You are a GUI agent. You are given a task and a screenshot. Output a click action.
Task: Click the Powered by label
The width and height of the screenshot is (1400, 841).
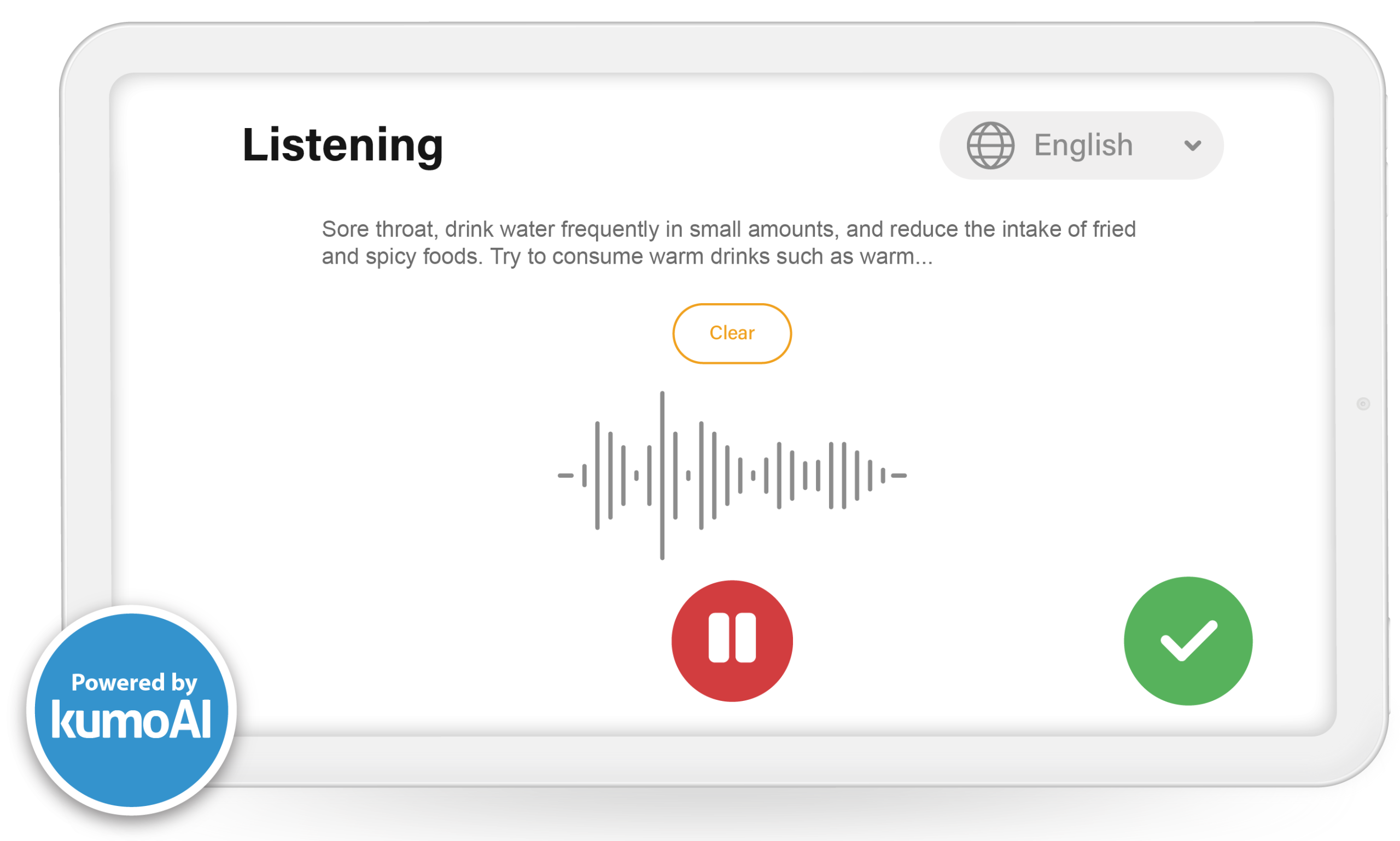click(134, 682)
